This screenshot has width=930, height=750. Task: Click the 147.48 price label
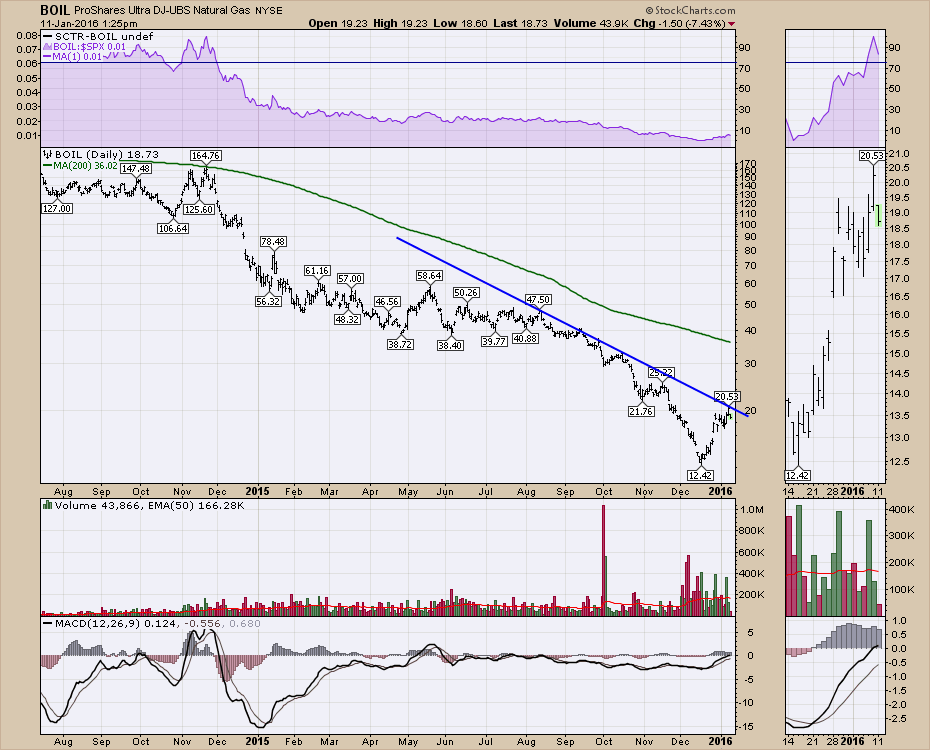pyautogui.click(x=136, y=168)
